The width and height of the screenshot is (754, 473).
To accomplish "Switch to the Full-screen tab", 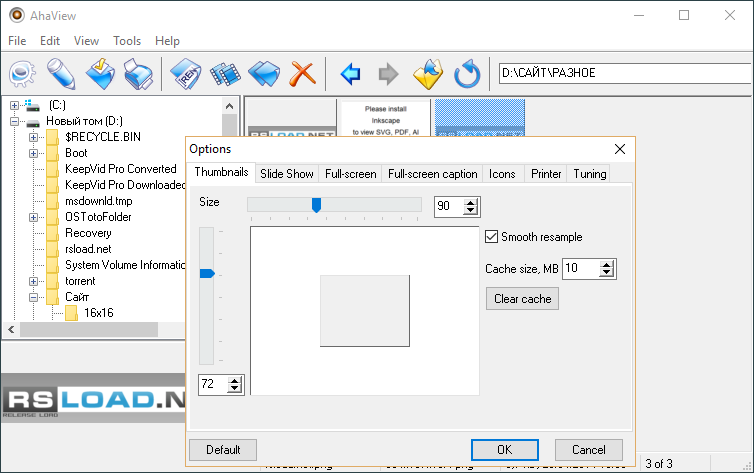I will point(351,174).
